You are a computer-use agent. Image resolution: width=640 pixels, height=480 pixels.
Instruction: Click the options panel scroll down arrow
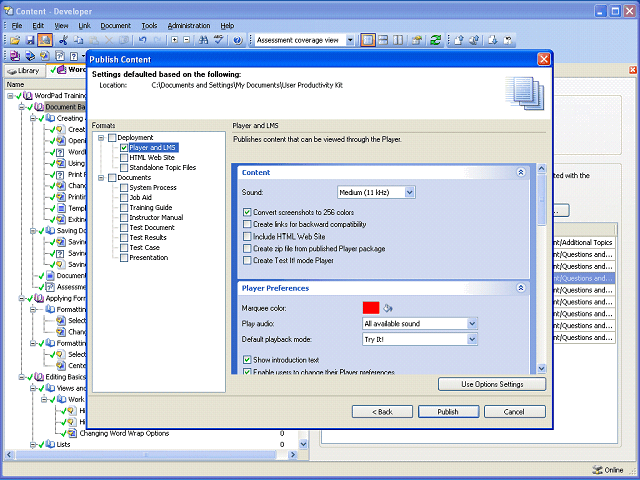(541, 368)
